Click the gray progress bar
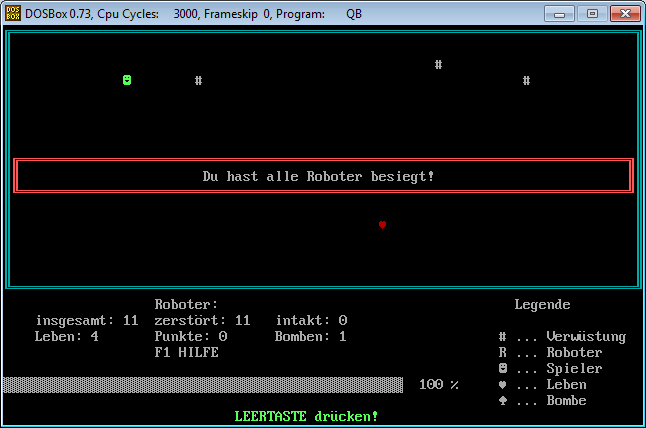Viewport: 646px width, 428px height. pyautogui.click(x=203, y=384)
